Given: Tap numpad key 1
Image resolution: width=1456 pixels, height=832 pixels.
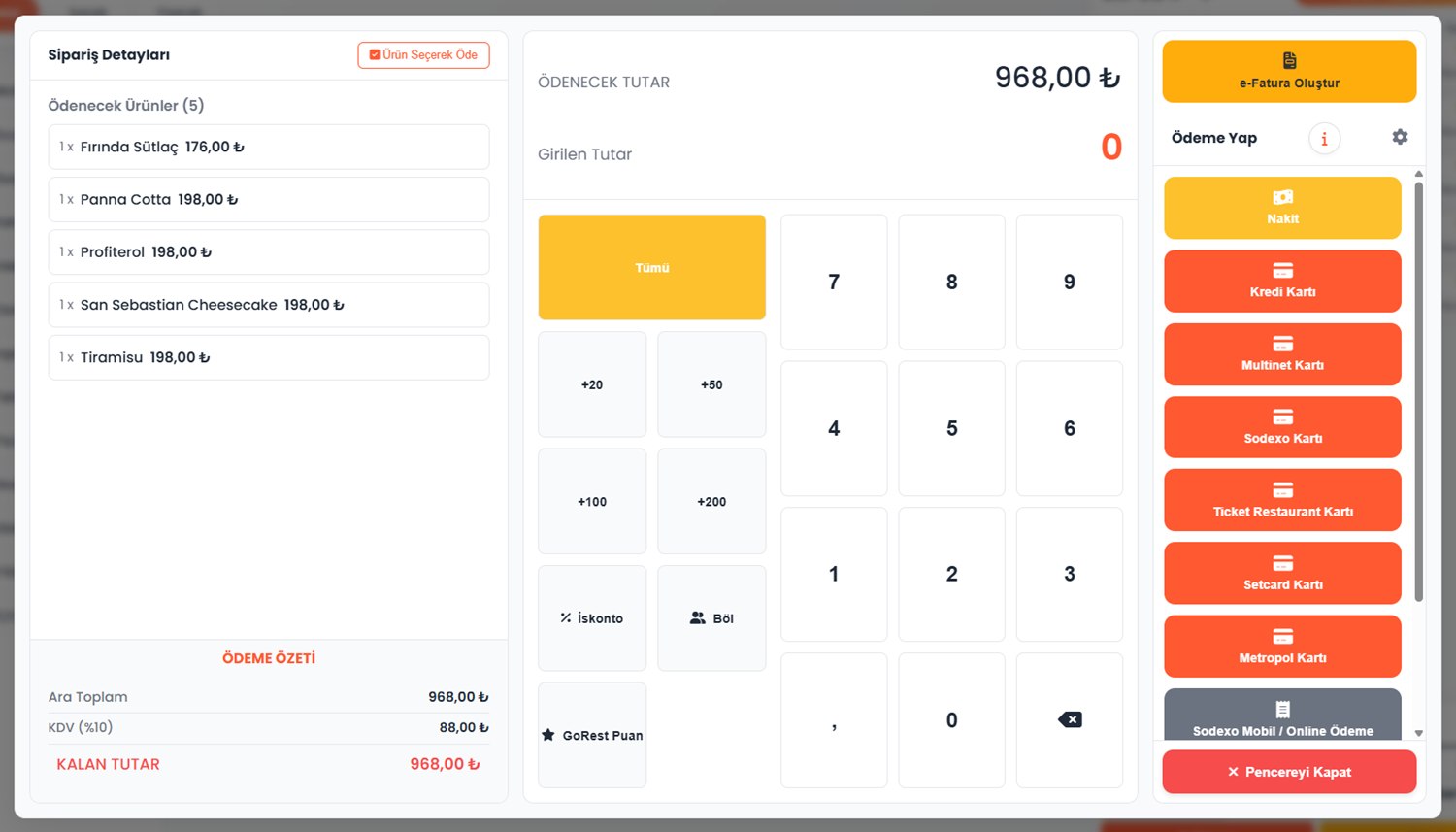Looking at the screenshot, I should coord(834,574).
